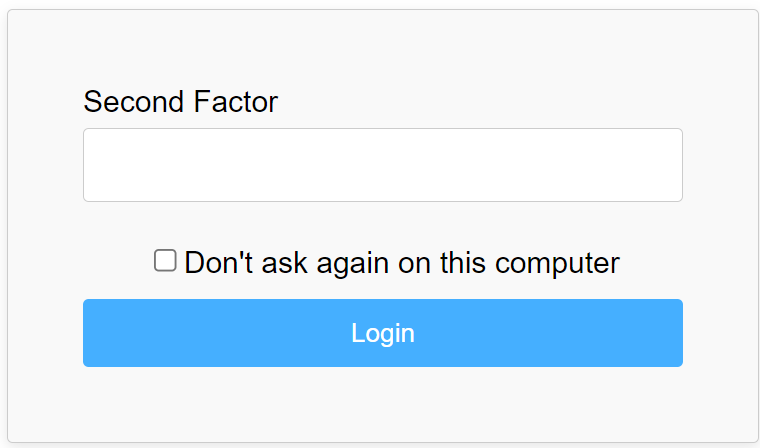760x448 pixels.
Task: Click the Second Factor label text
Action: (180, 102)
